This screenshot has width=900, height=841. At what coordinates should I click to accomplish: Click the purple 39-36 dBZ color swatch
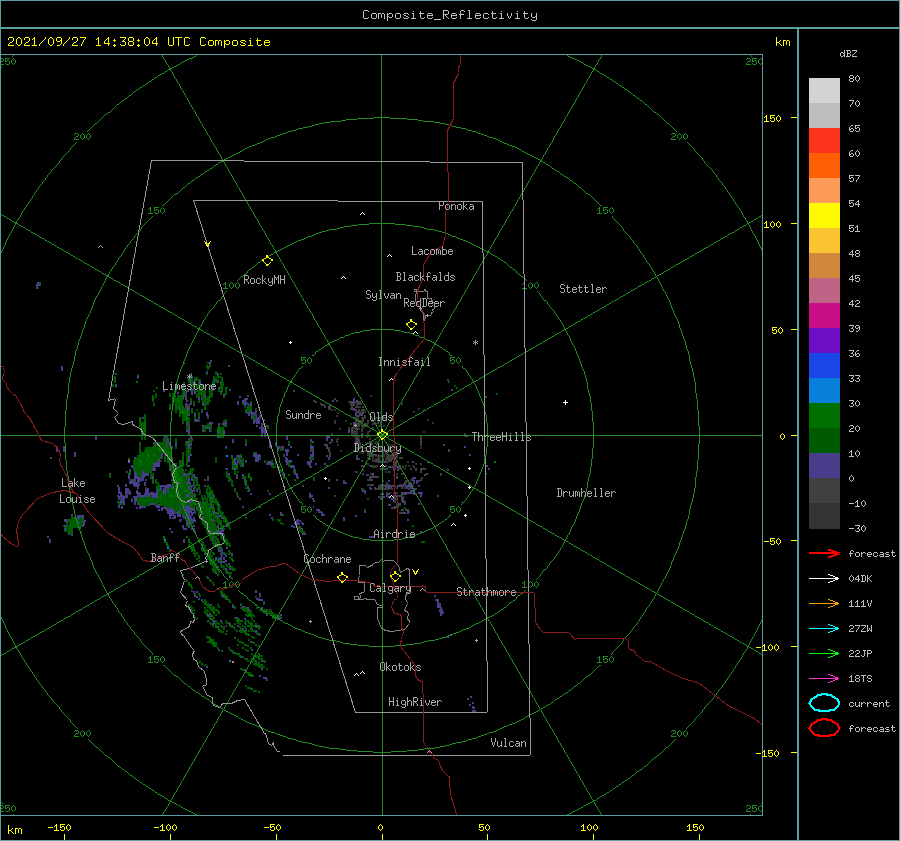(x=824, y=341)
